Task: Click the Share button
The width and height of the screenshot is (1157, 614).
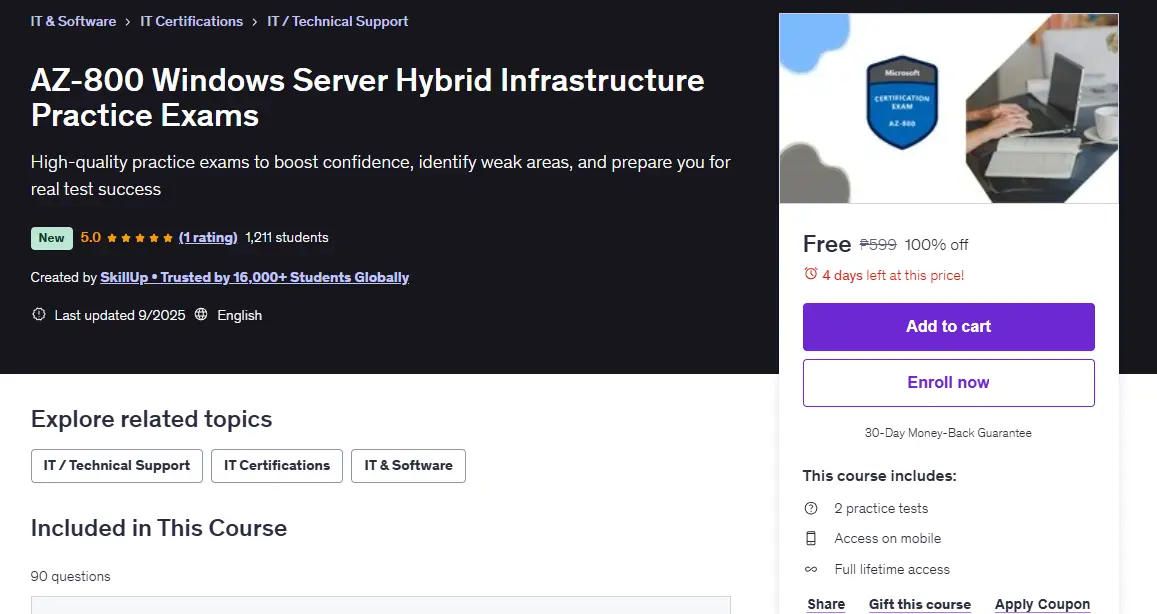Action: (x=826, y=604)
